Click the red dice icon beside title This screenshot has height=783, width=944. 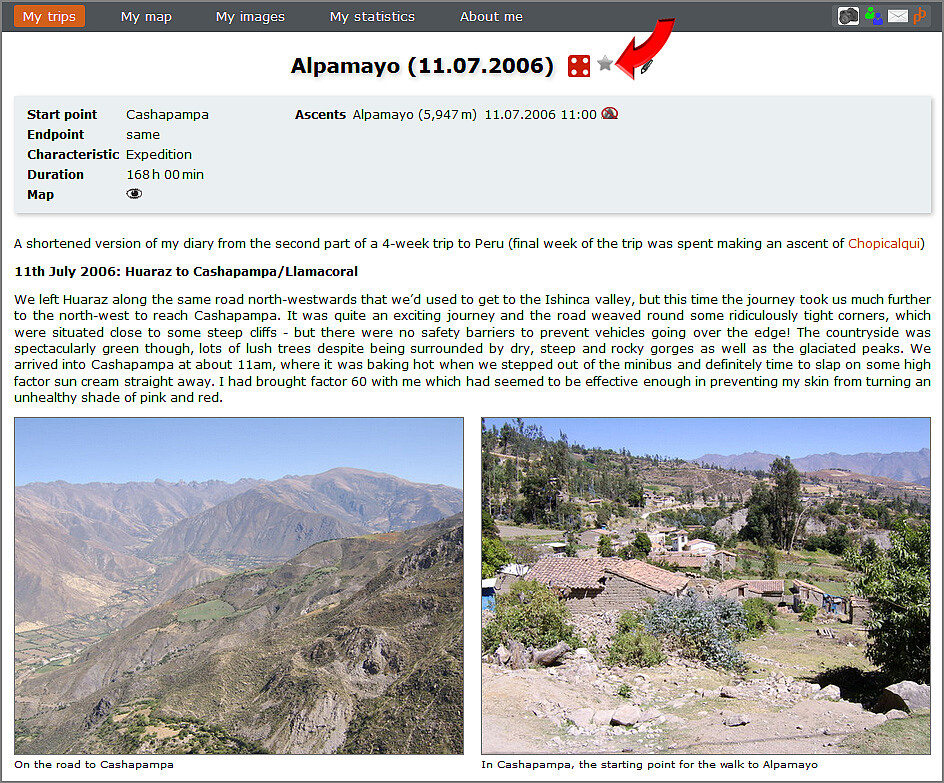(x=579, y=66)
